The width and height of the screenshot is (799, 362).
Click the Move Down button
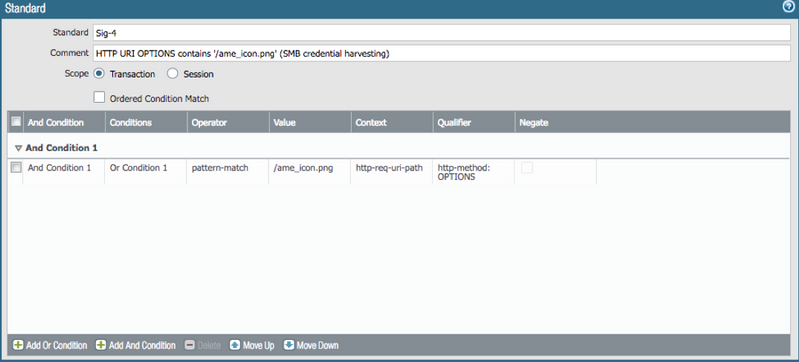(311, 345)
